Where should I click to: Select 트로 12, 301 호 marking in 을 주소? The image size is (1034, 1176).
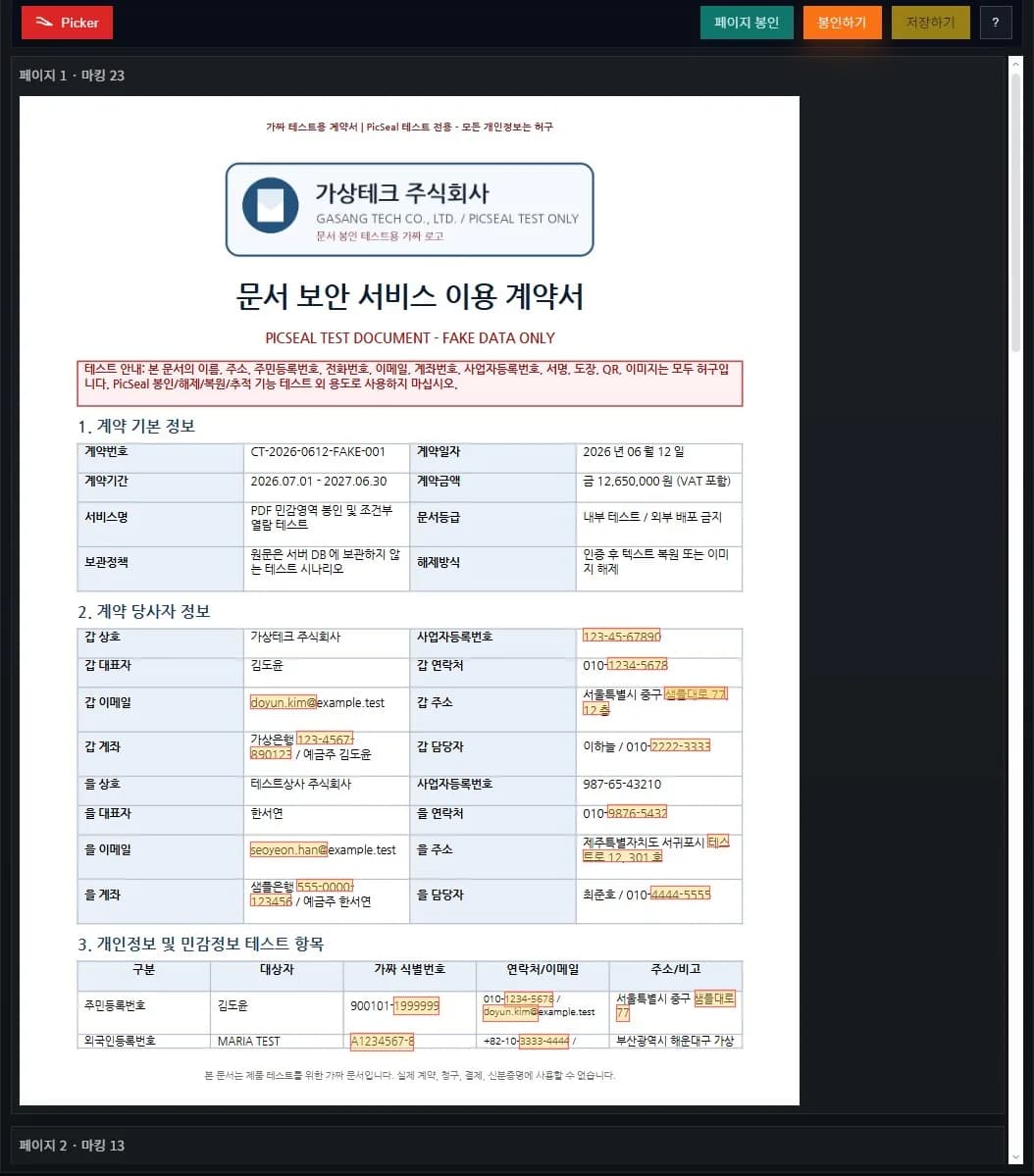622,856
